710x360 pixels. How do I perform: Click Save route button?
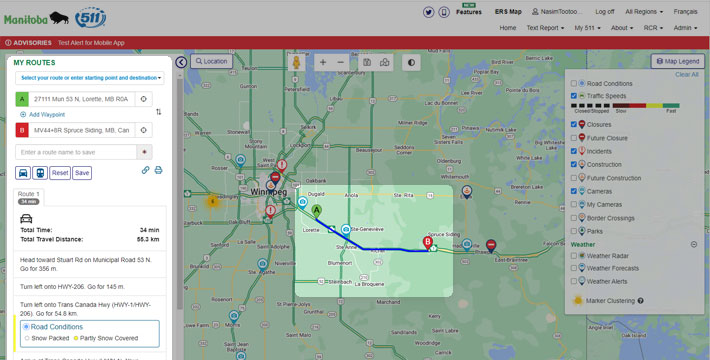[82, 173]
